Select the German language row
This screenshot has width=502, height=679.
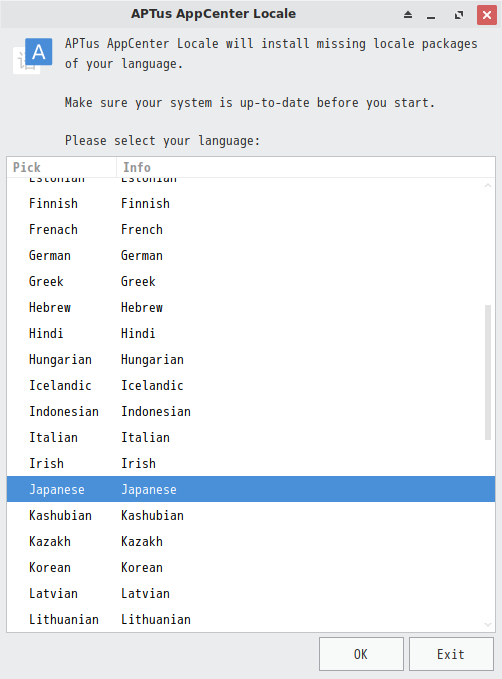point(251,255)
